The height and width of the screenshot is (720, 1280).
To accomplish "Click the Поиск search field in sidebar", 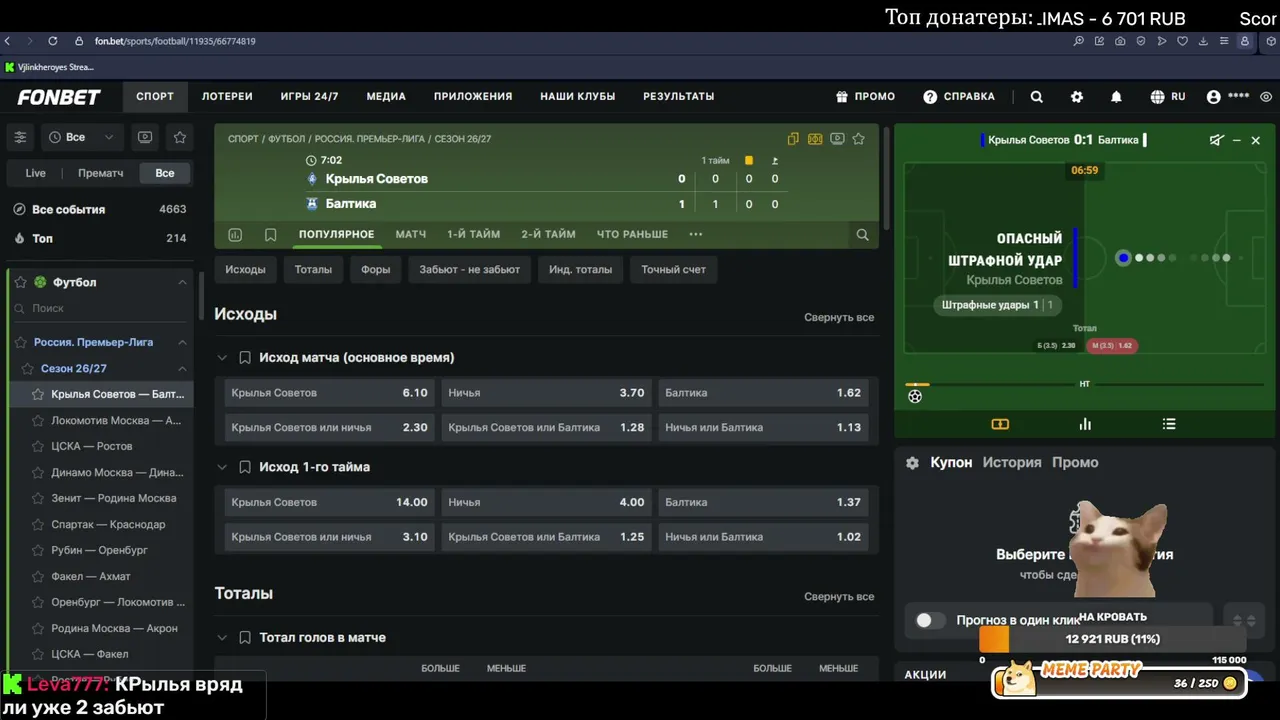I will [x=100, y=308].
